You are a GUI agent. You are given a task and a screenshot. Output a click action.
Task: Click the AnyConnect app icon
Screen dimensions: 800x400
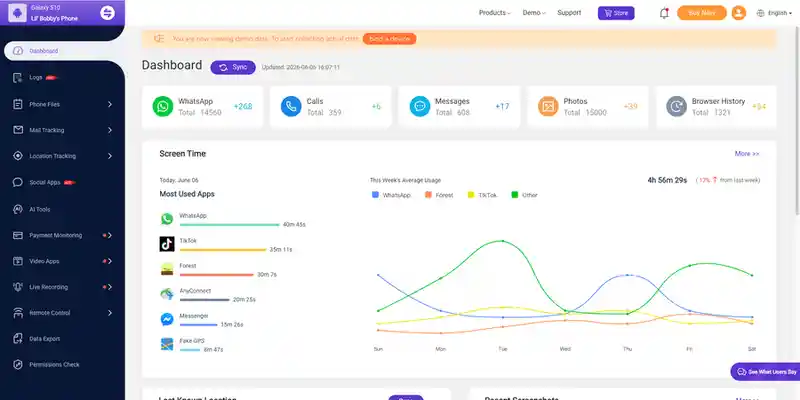pos(167,294)
